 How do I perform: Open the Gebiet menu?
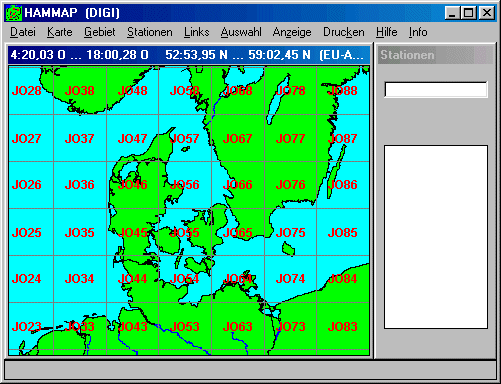tap(99, 32)
